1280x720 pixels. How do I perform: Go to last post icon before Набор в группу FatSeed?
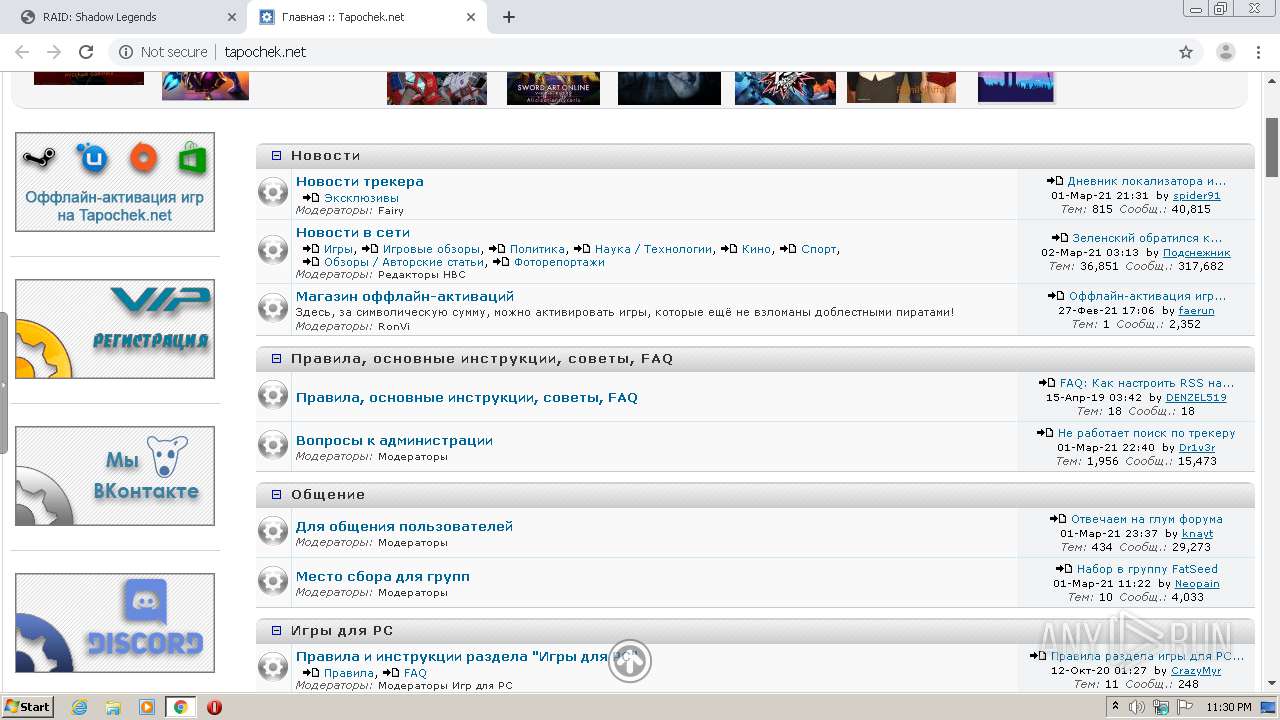tap(1064, 569)
